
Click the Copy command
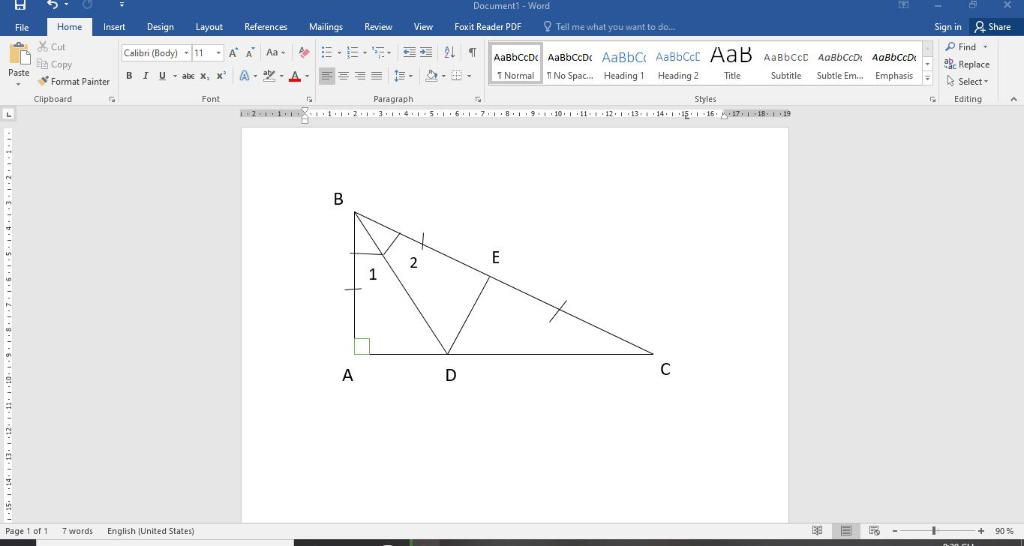(54, 64)
